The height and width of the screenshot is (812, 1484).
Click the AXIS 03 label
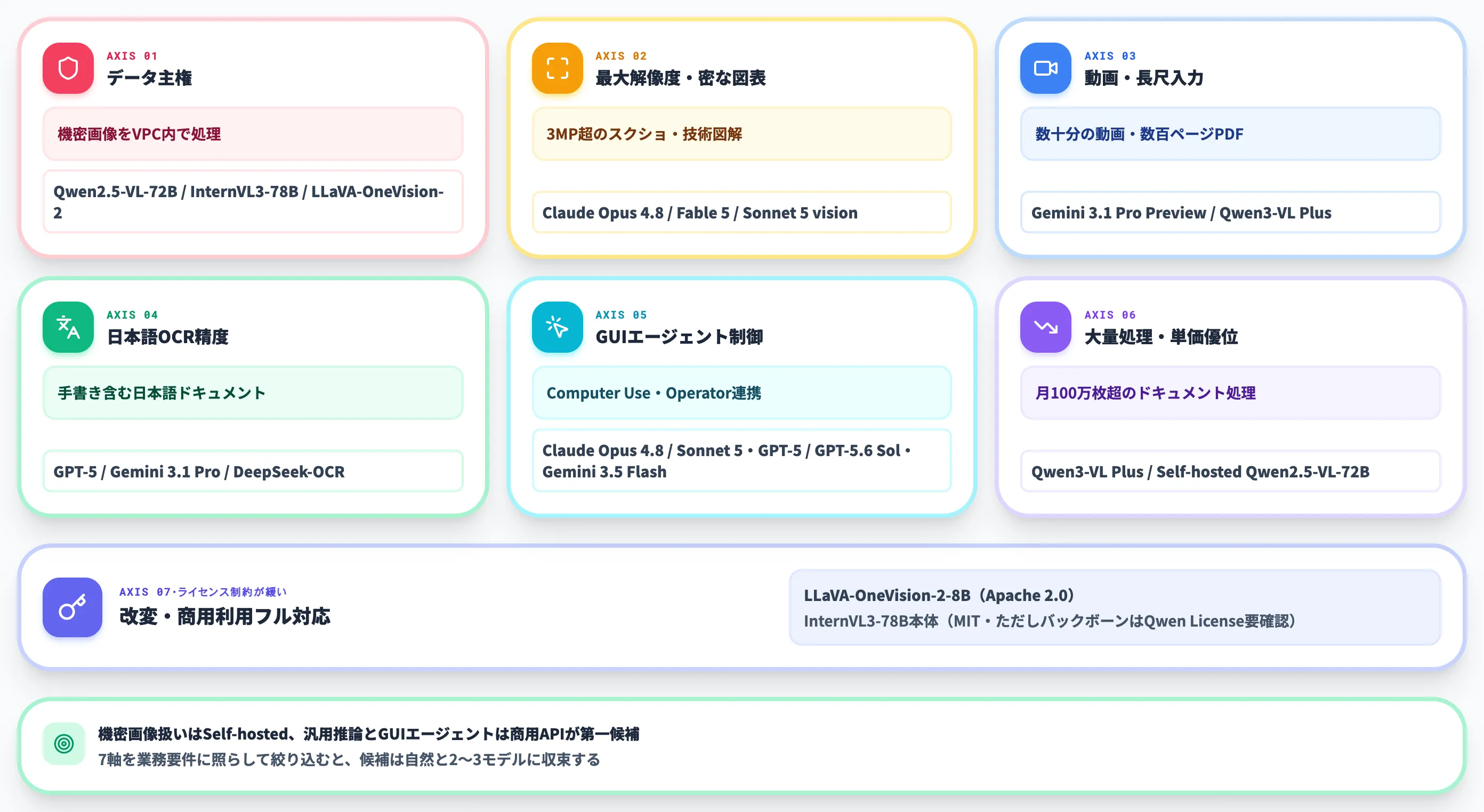pyautogui.click(x=1110, y=56)
